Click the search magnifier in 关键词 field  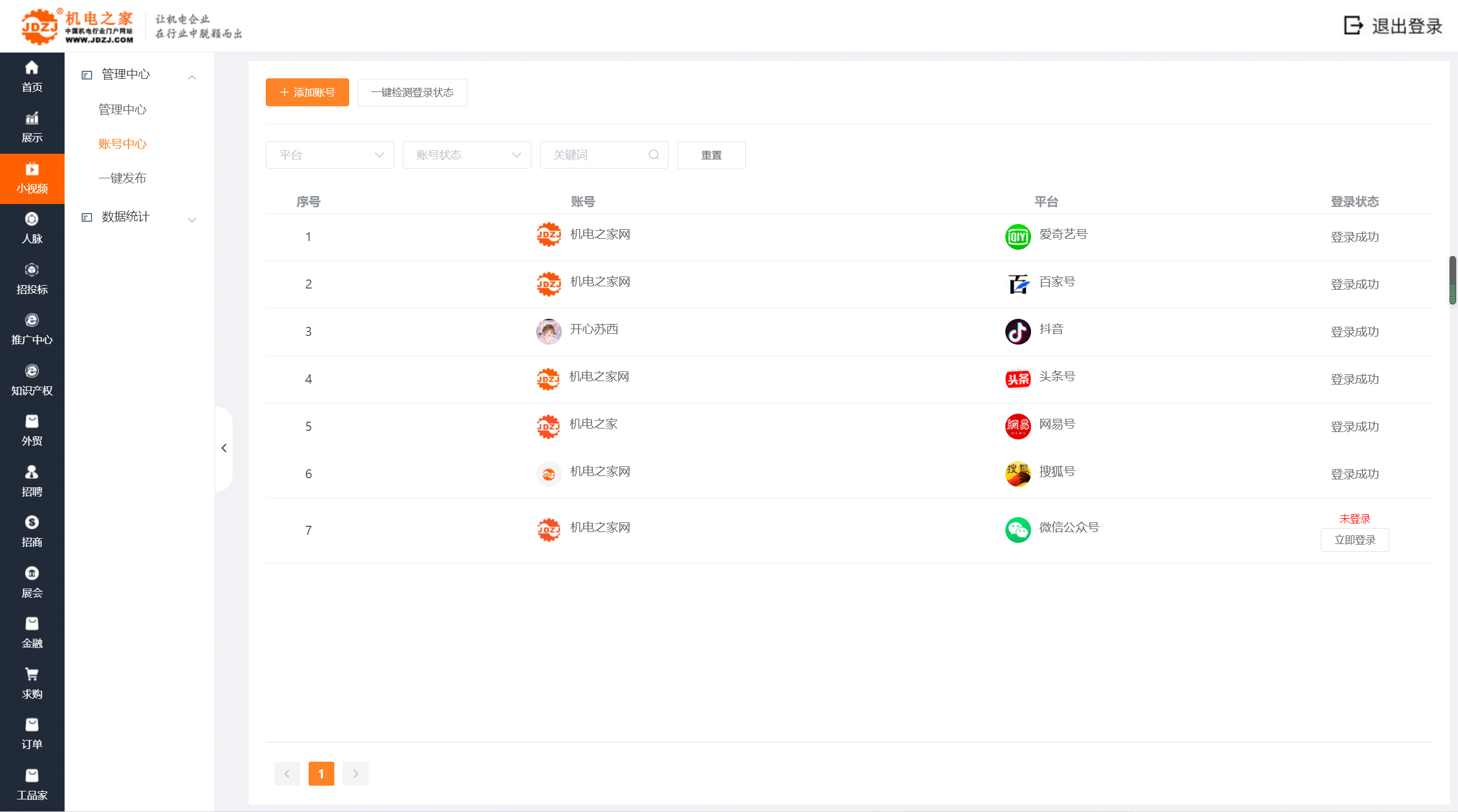(x=654, y=155)
